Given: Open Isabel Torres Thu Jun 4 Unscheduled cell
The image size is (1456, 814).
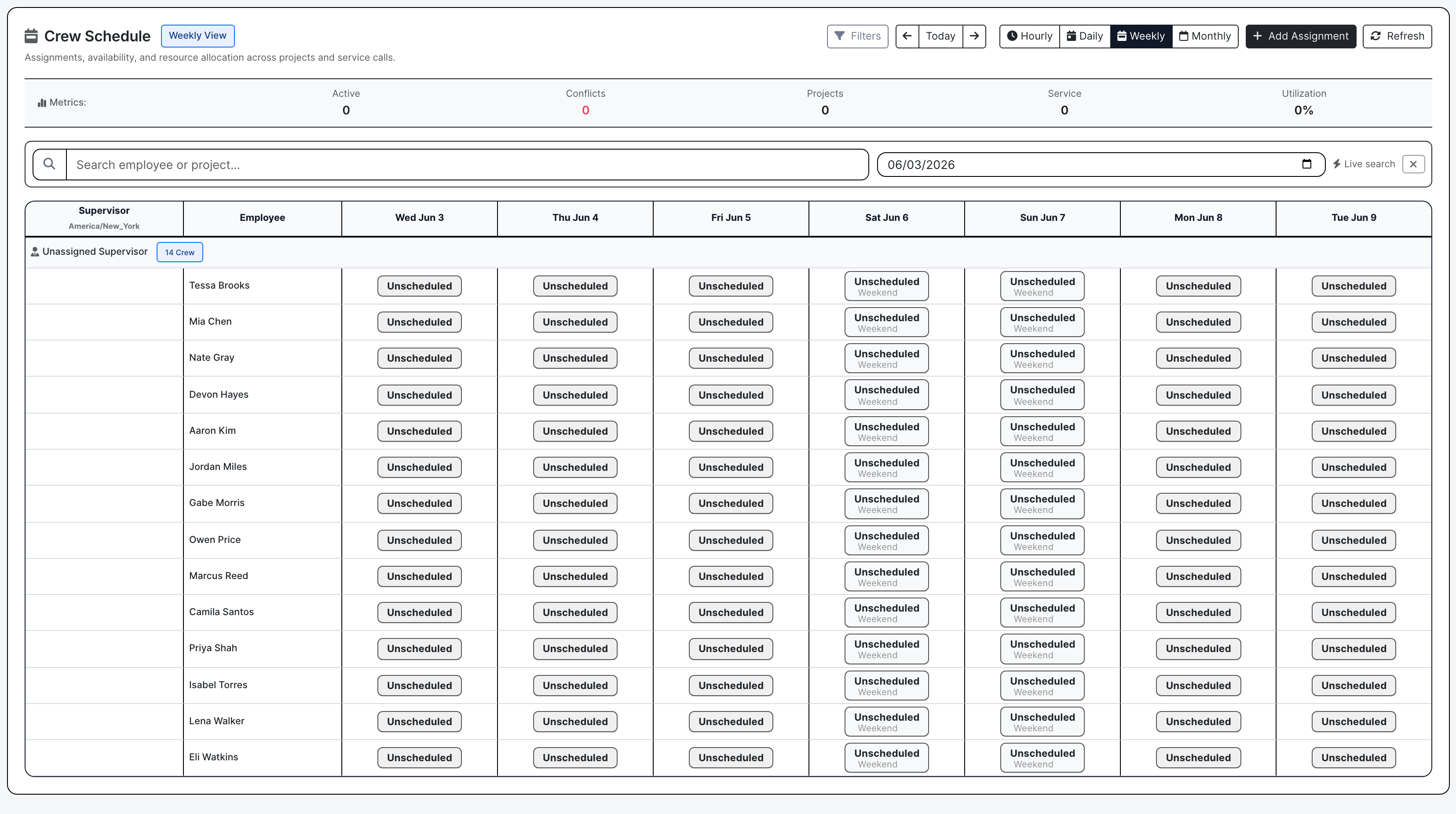Looking at the screenshot, I should pos(575,686).
